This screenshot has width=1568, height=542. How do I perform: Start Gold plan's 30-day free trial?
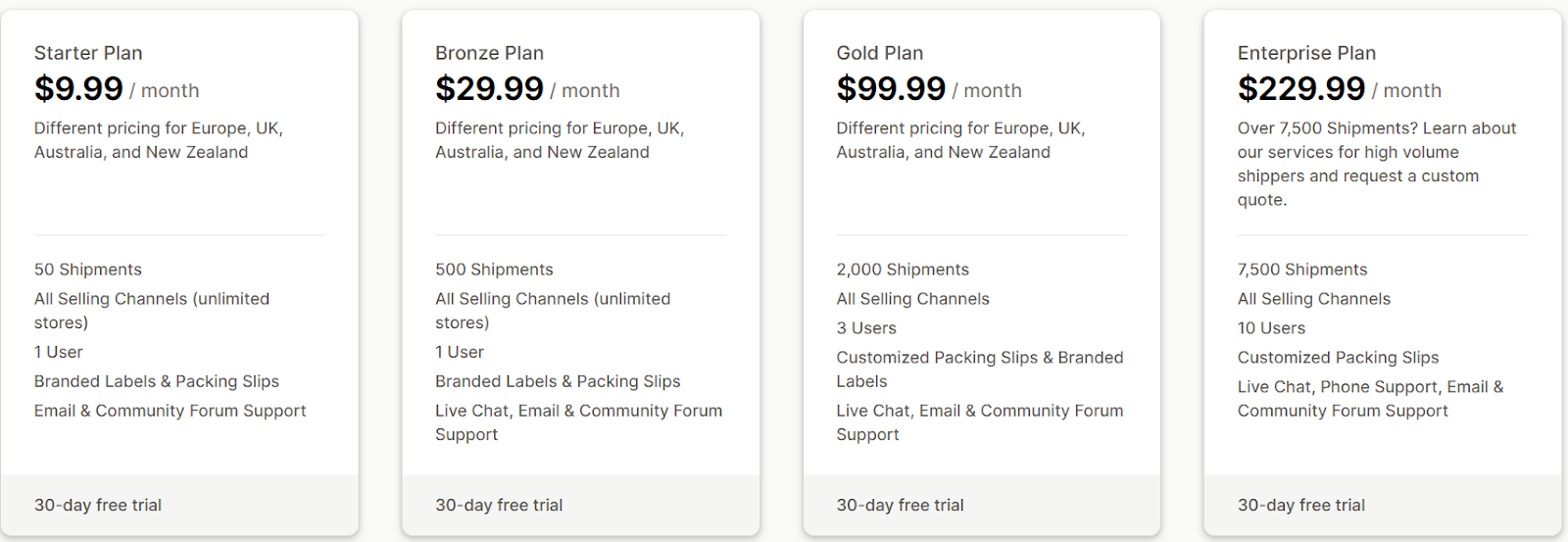900,505
